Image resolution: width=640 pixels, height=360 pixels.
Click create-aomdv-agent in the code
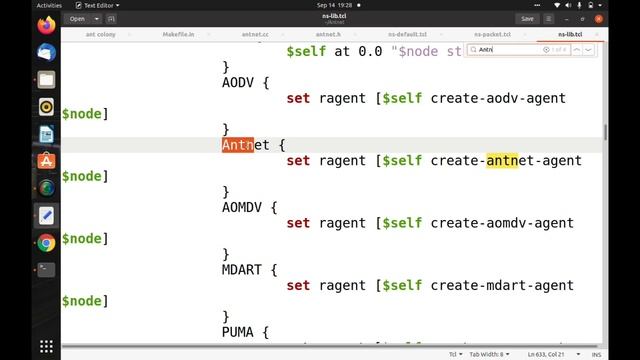point(502,223)
